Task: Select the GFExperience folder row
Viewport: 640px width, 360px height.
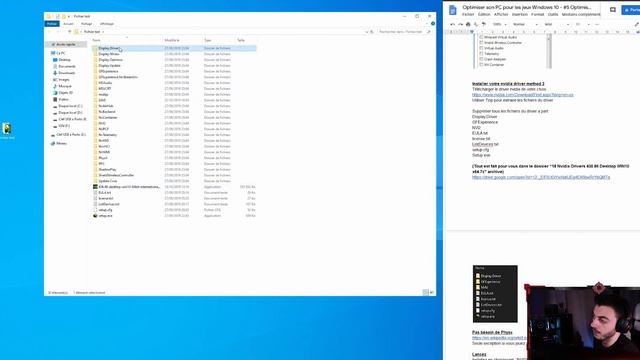Action: click(174, 71)
